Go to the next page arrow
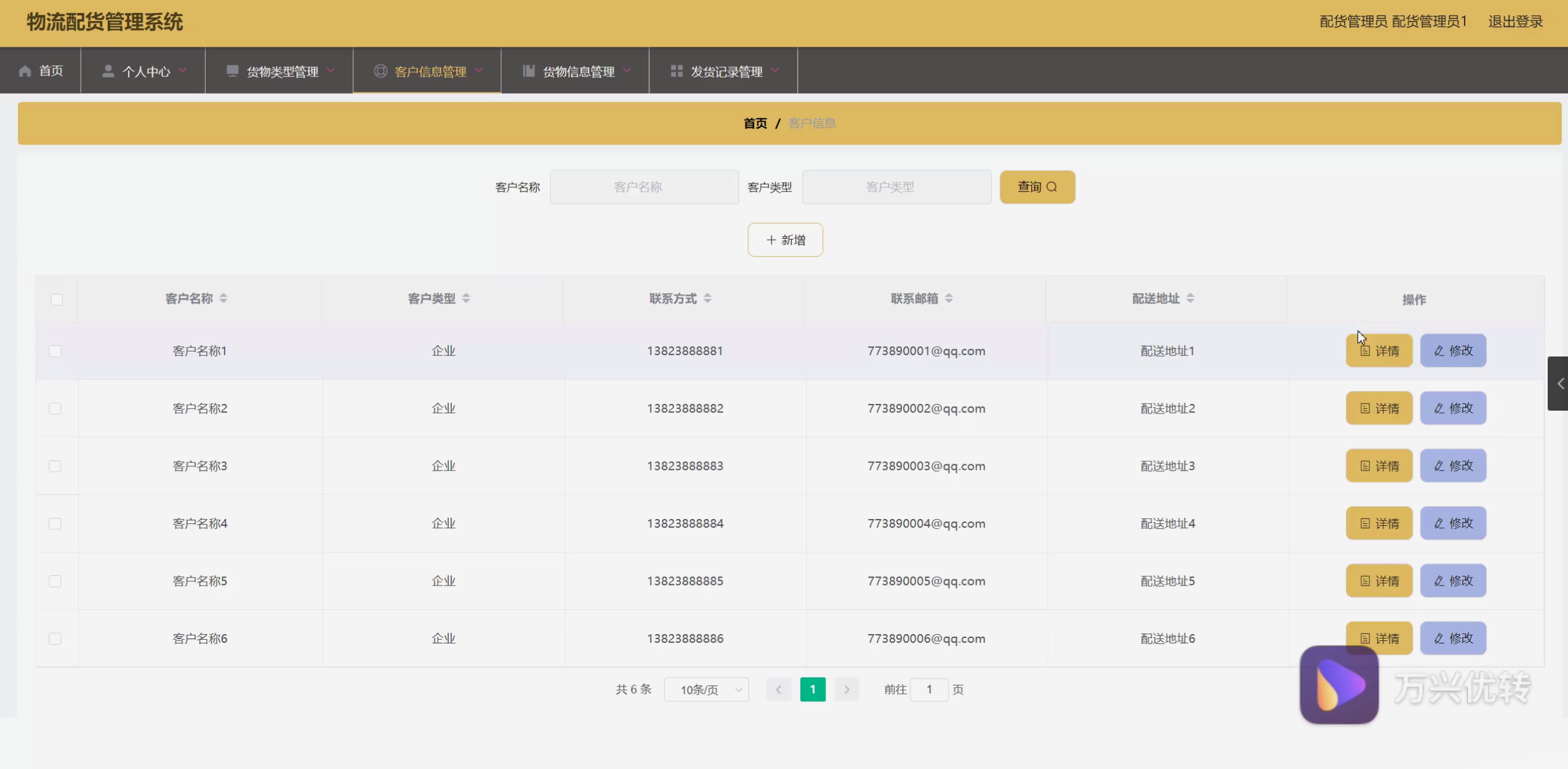 click(846, 690)
